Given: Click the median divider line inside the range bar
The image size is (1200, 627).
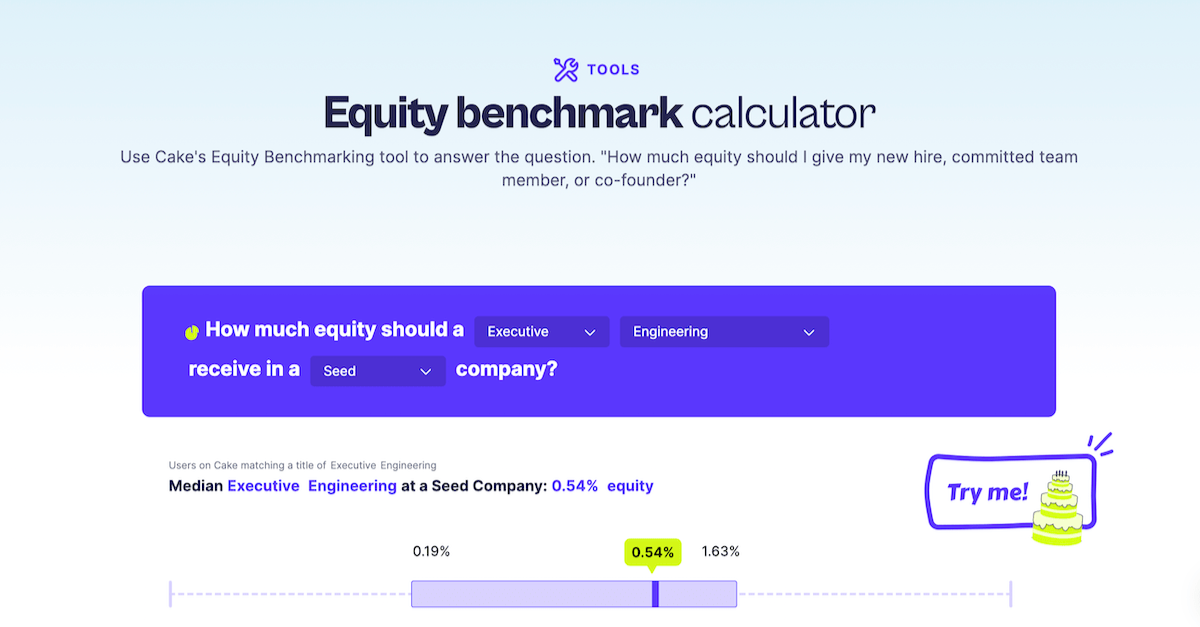Looking at the screenshot, I should tap(655, 593).
